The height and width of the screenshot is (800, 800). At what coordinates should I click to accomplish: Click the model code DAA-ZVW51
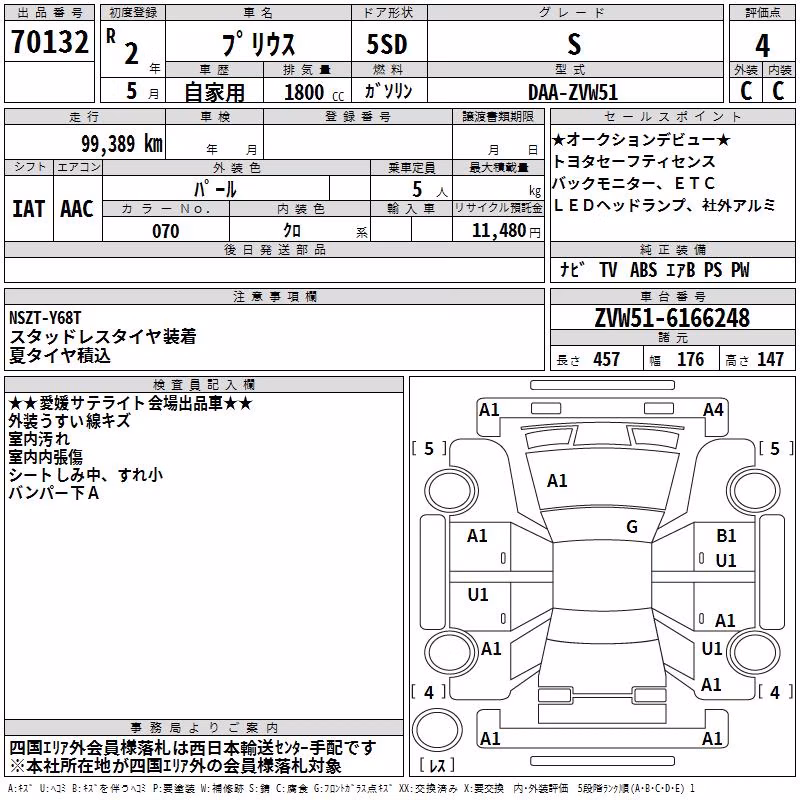(573, 92)
